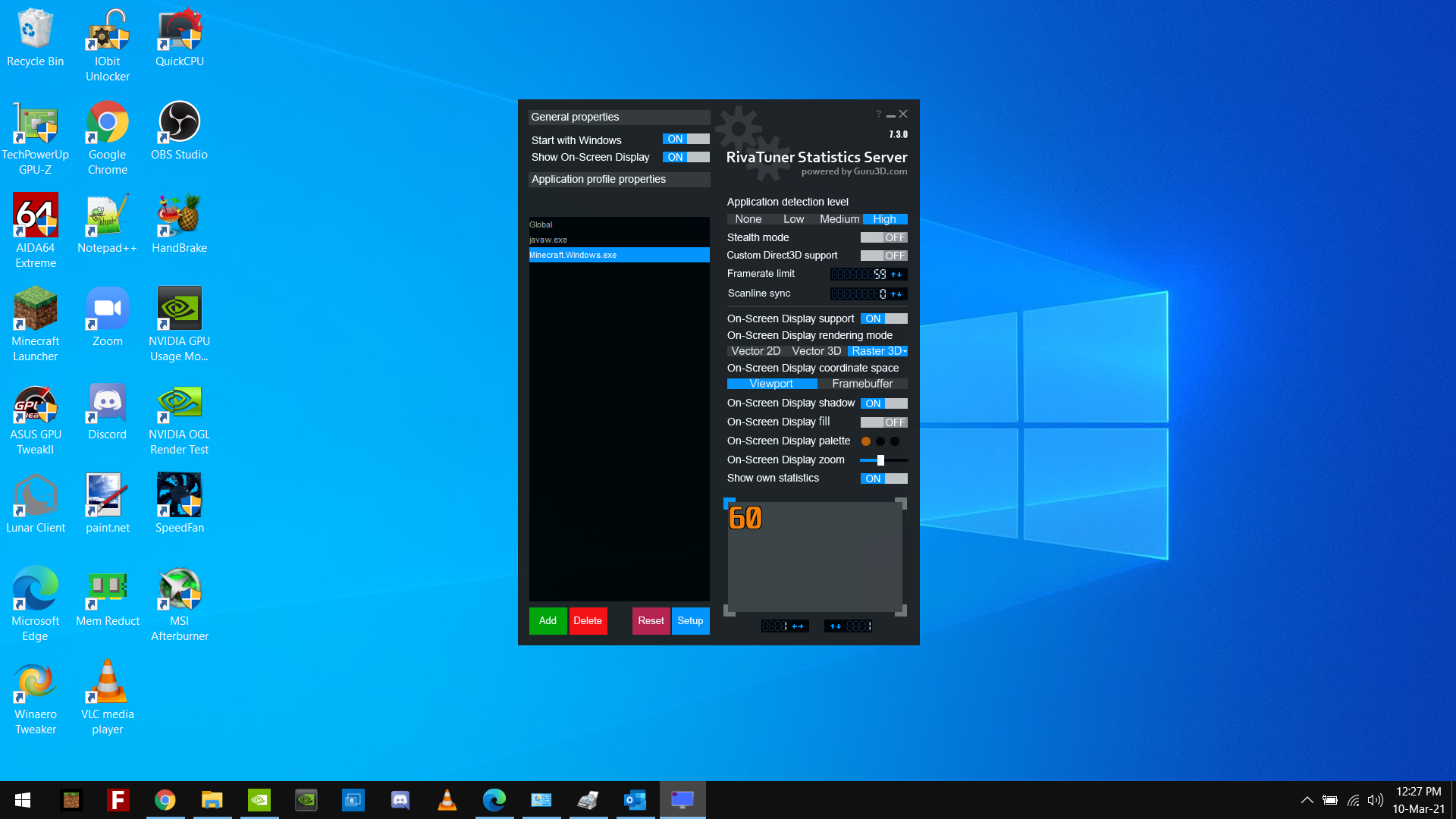Open the OBS Studio desktop icon
1456x819 pixels.
[x=180, y=123]
